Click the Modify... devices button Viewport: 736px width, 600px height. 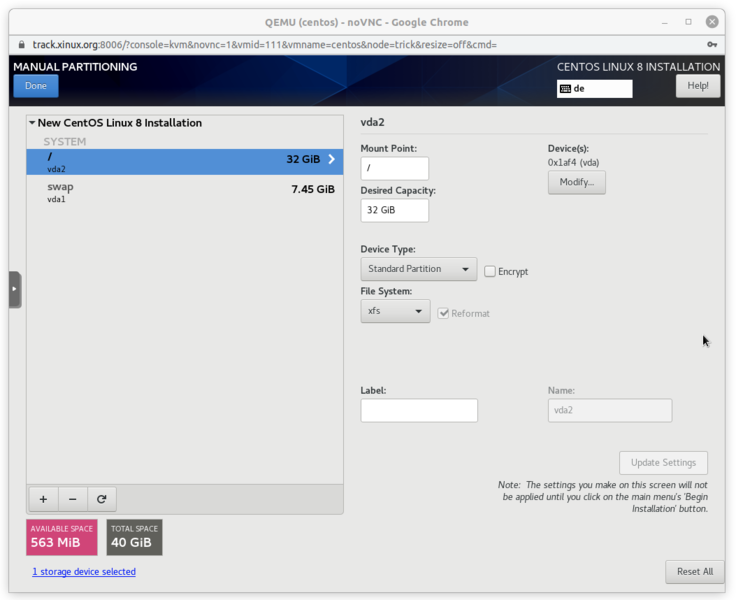click(576, 182)
